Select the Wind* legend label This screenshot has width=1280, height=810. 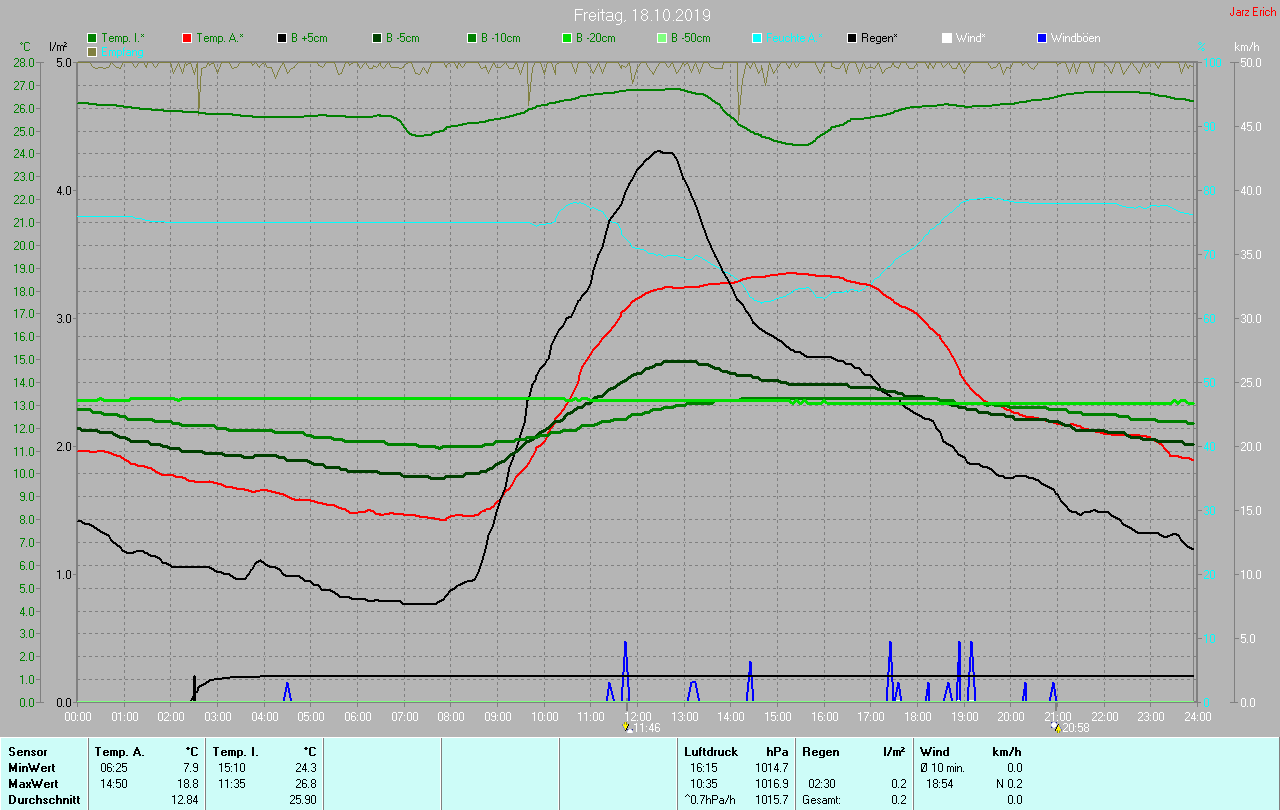point(971,38)
